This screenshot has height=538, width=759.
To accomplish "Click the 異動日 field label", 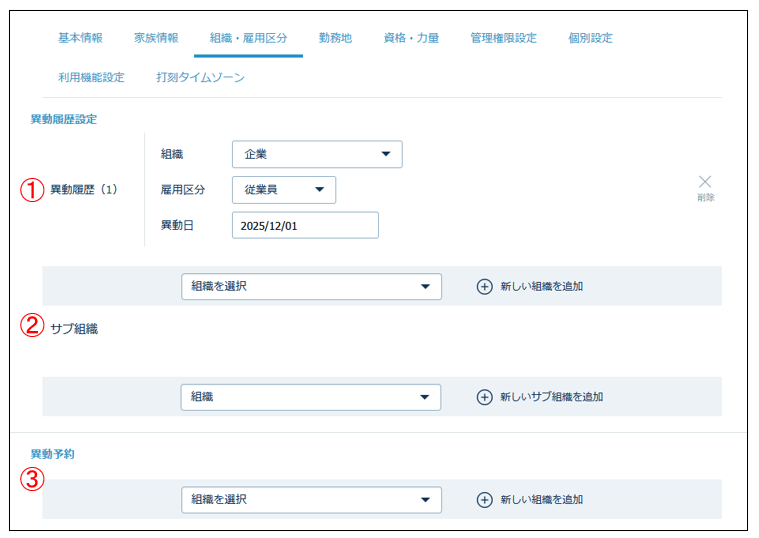I will point(177,225).
